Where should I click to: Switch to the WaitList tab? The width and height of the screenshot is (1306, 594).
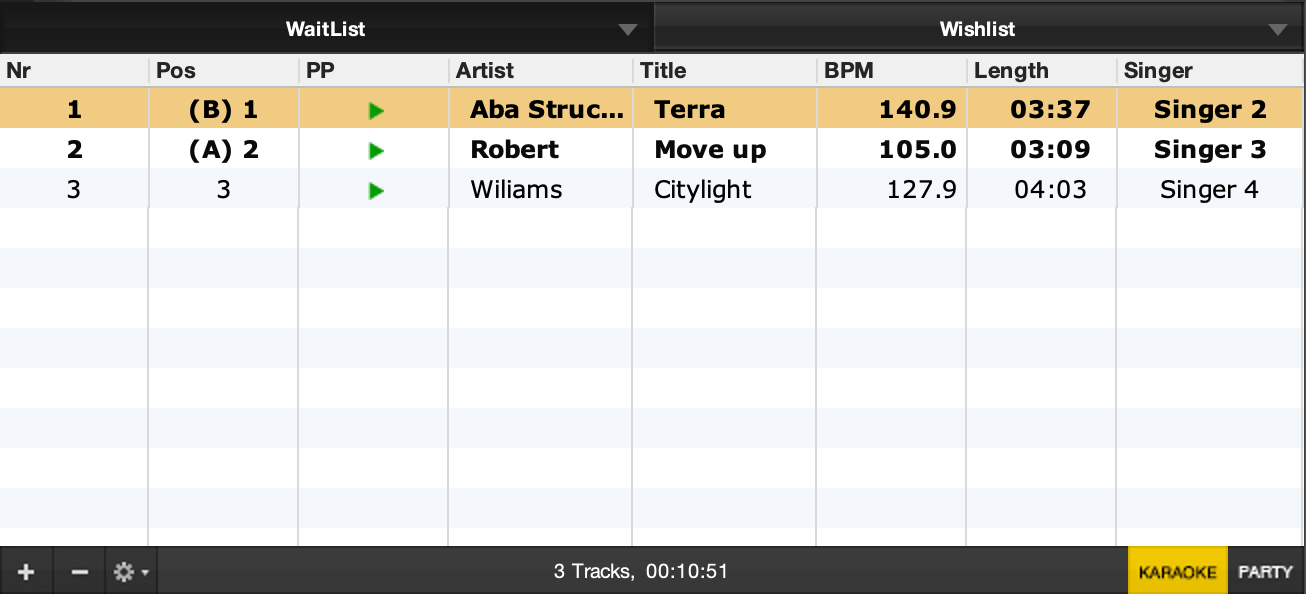[x=325, y=29]
